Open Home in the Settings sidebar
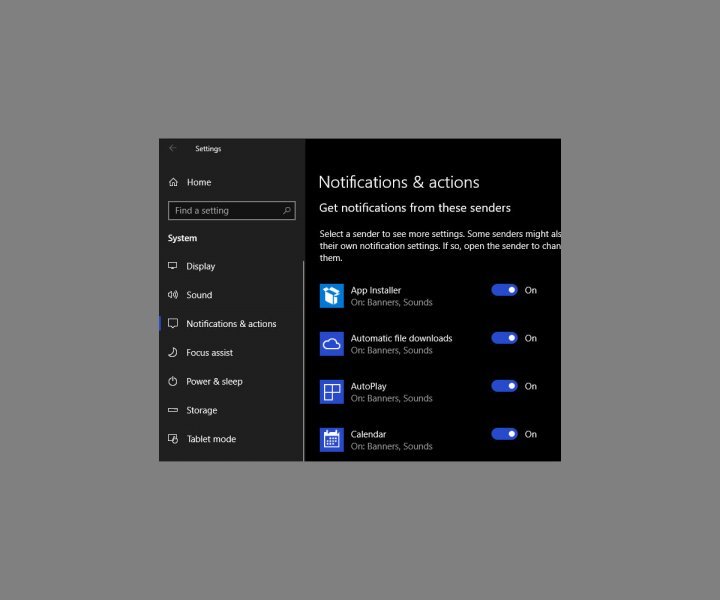Viewport: 720px width, 600px height. (x=231, y=182)
